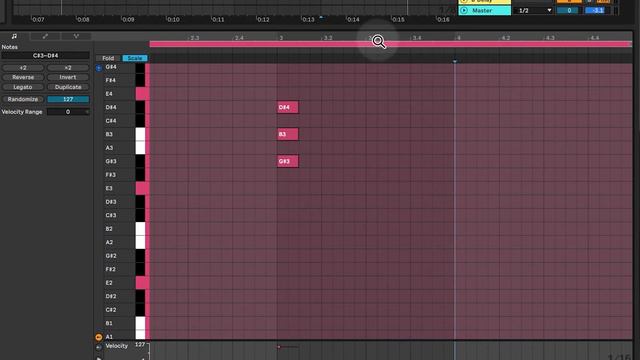The width and height of the screenshot is (640, 360).
Task: Open the Notes tab music-note icon
Action: [14, 36]
